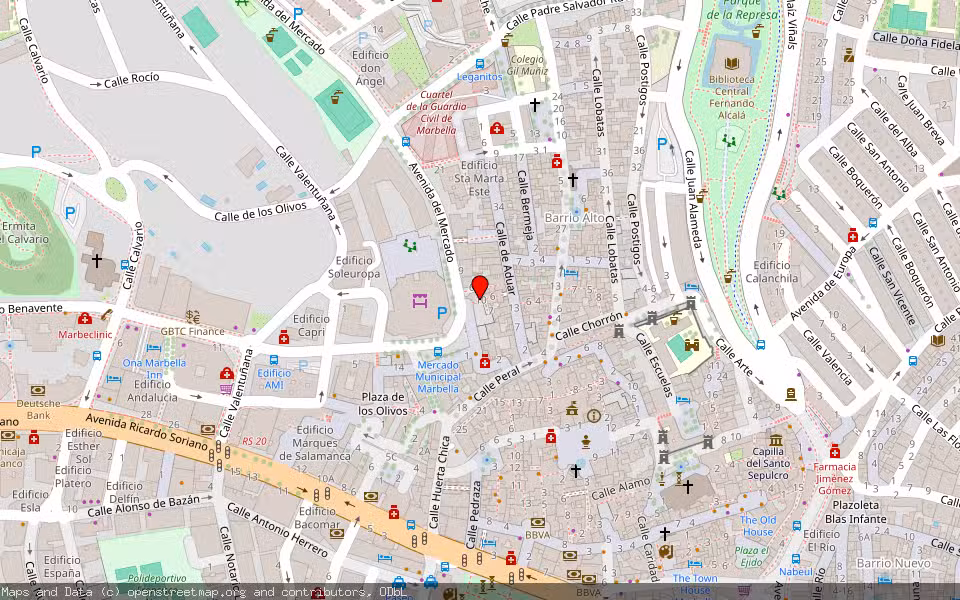This screenshot has height=600, width=960.
Task: Select the castle tower icon by Calle Chorrón
Action: pos(619,331)
